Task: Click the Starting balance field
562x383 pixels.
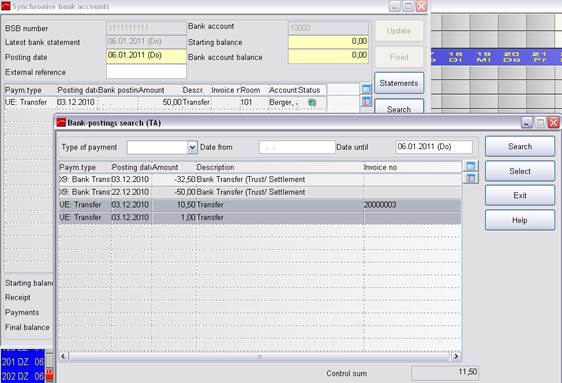Action: pyautogui.click(x=328, y=42)
